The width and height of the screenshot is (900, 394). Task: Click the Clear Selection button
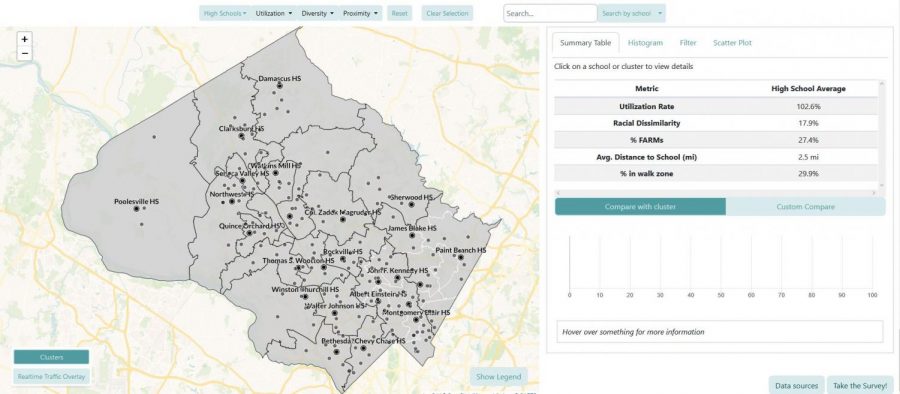(447, 13)
